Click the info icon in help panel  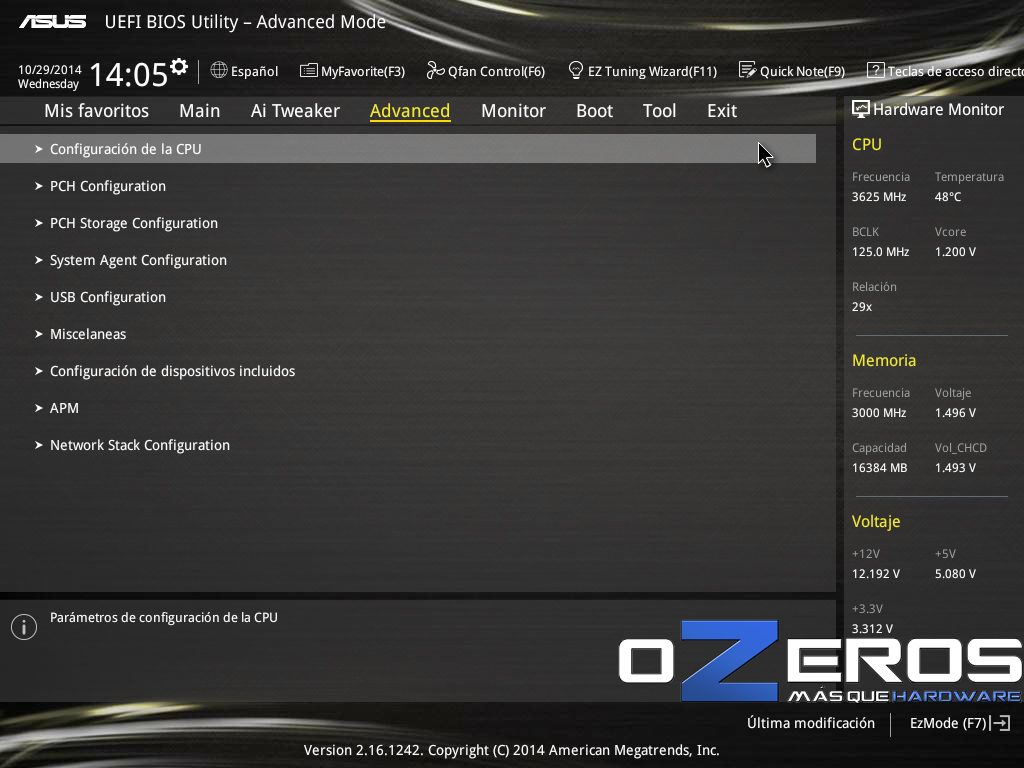click(24, 627)
